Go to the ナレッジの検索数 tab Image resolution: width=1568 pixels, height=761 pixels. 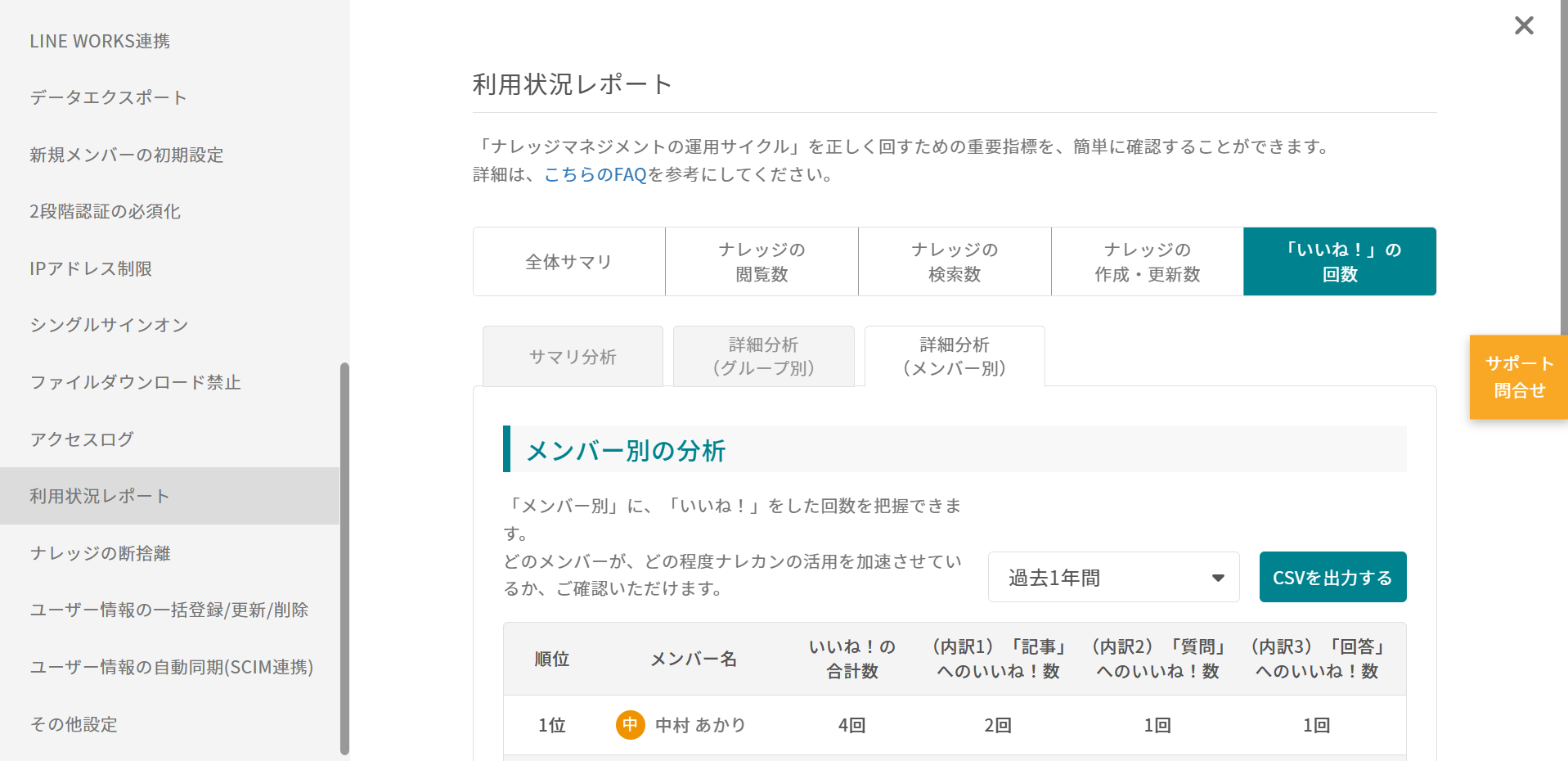tap(955, 262)
